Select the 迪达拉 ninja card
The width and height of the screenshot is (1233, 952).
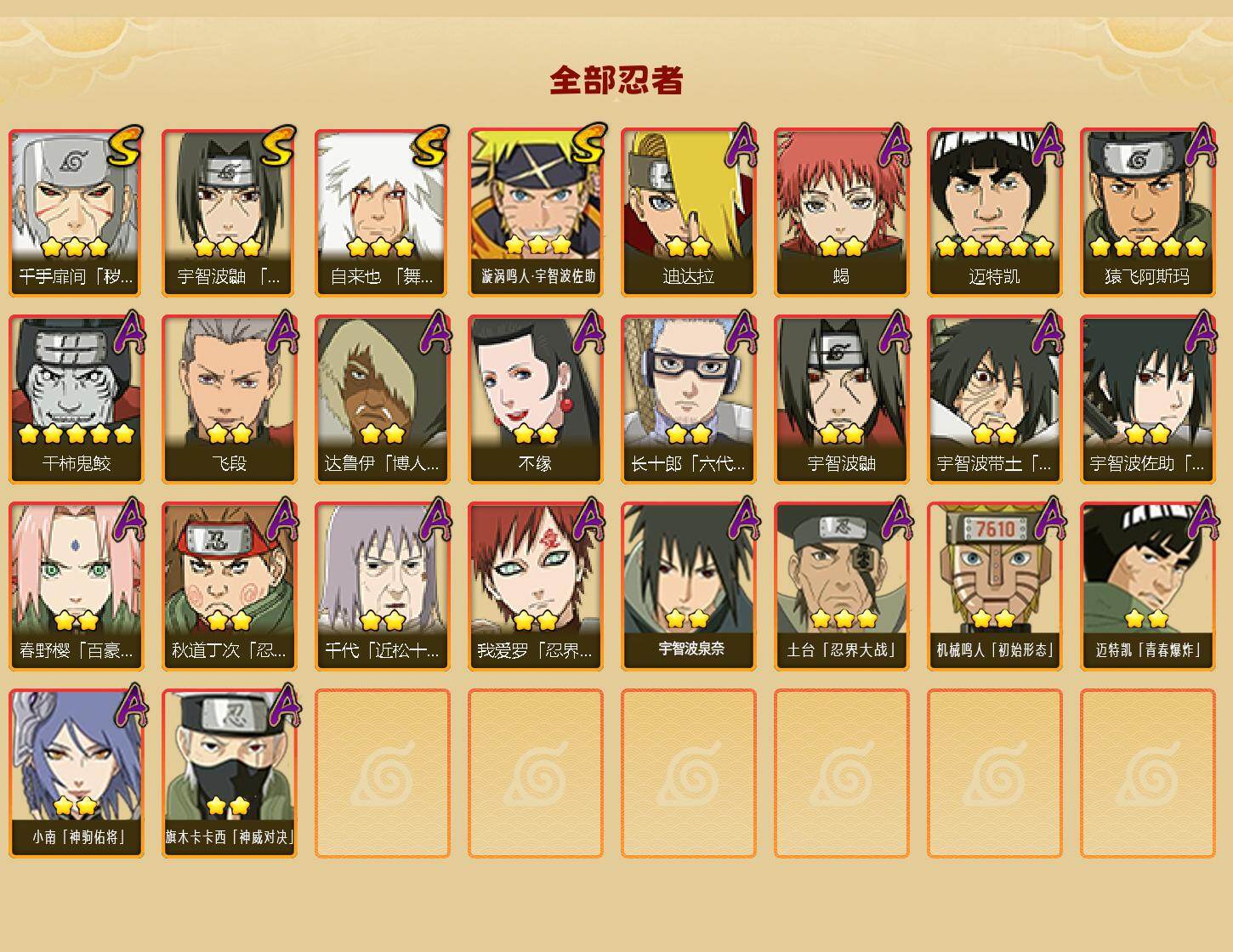[689, 212]
